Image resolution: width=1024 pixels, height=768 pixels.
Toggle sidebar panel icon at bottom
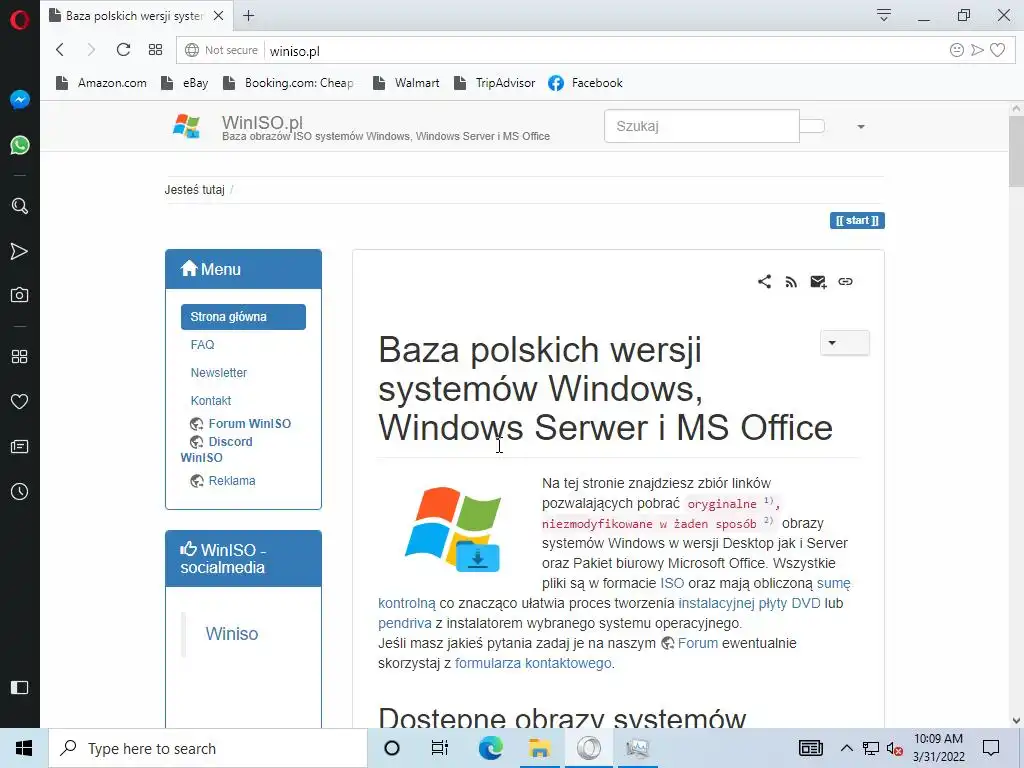[20, 687]
